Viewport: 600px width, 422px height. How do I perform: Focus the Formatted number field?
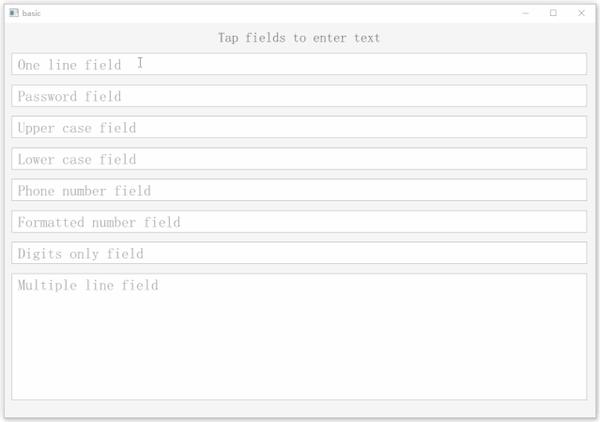(299, 222)
